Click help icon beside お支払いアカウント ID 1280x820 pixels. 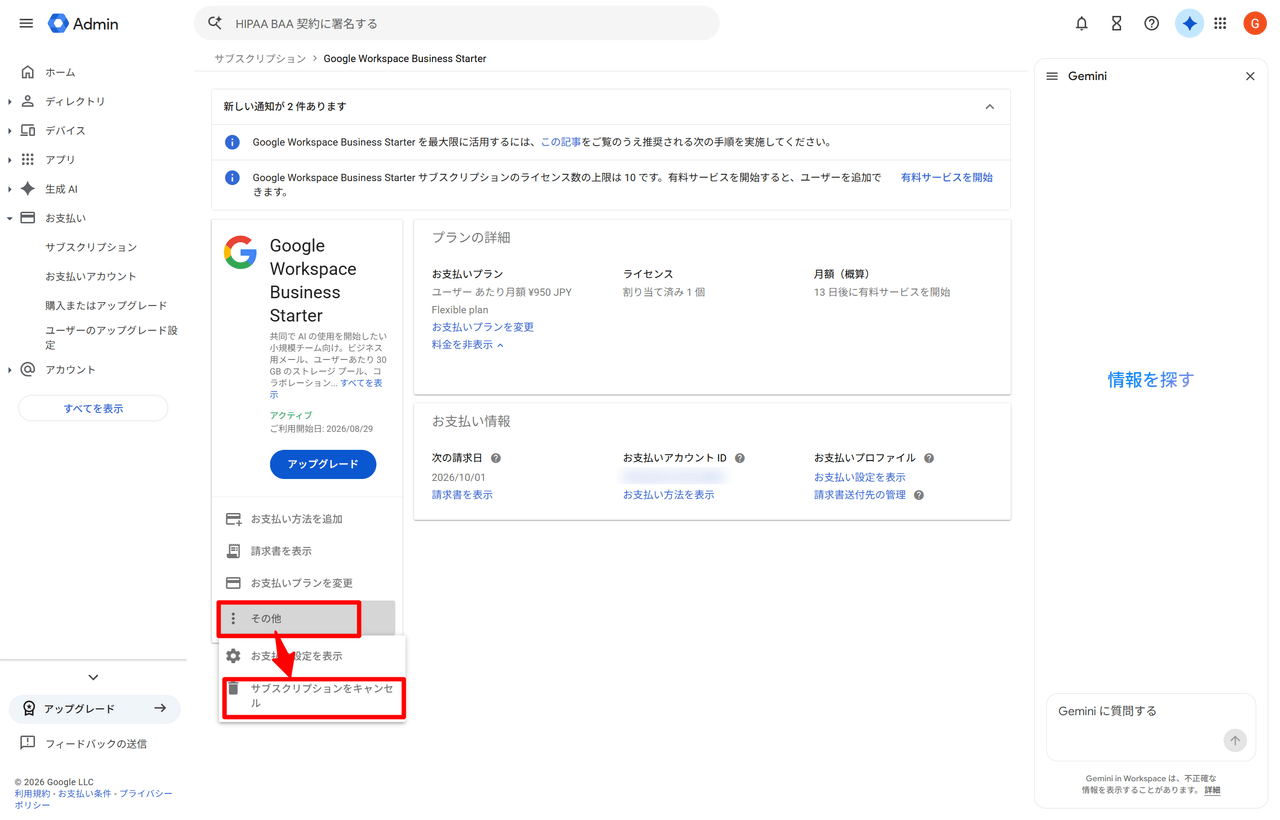[x=740, y=458]
